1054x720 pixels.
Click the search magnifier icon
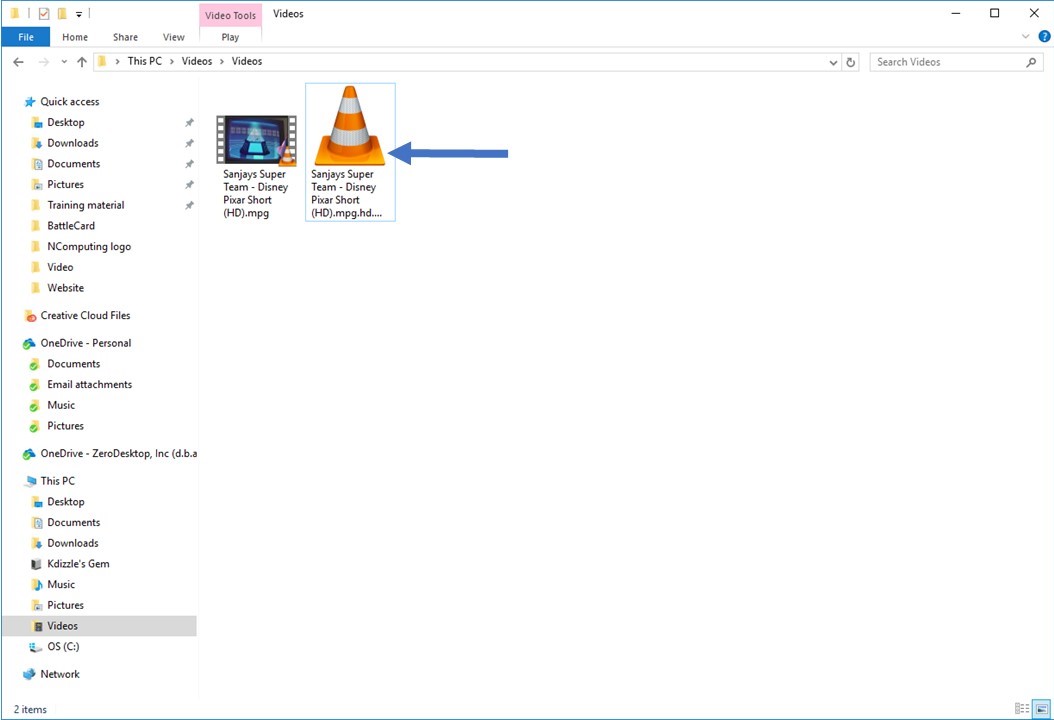coord(1031,62)
